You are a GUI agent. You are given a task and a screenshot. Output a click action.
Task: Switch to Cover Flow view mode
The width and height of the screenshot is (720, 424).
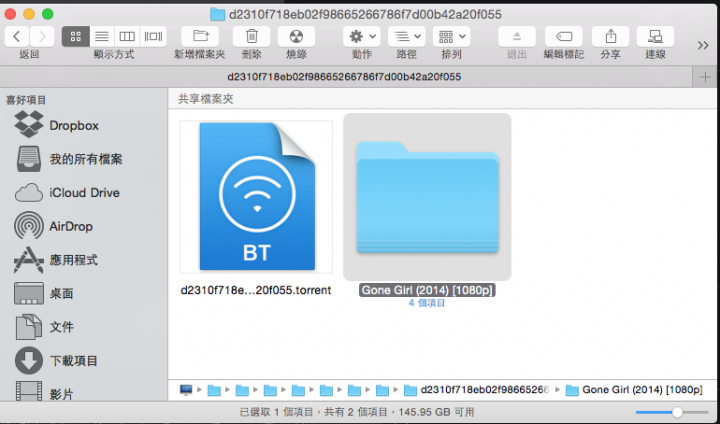pos(153,36)
